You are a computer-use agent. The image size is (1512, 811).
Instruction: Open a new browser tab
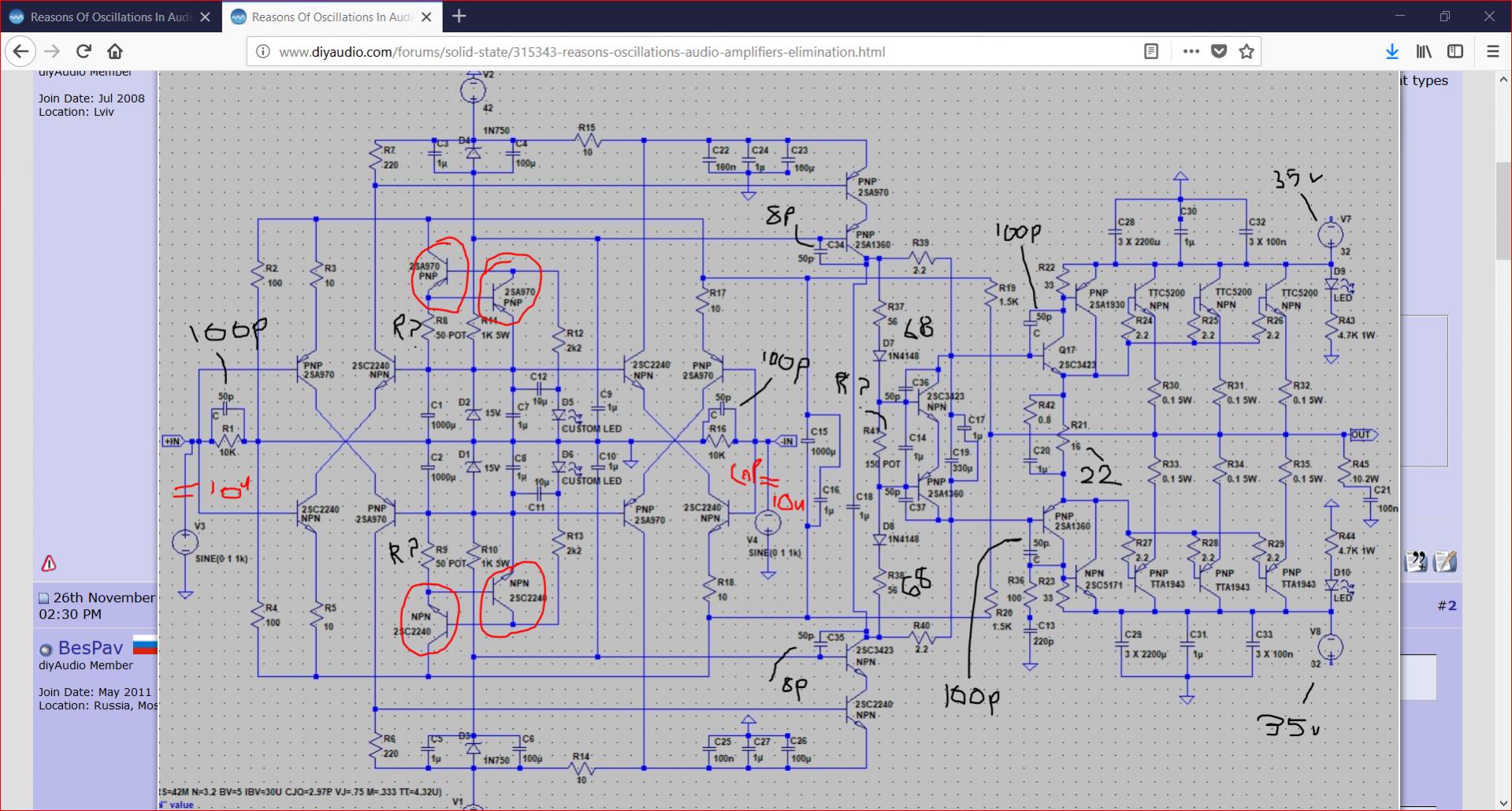[x=459, y=16]
